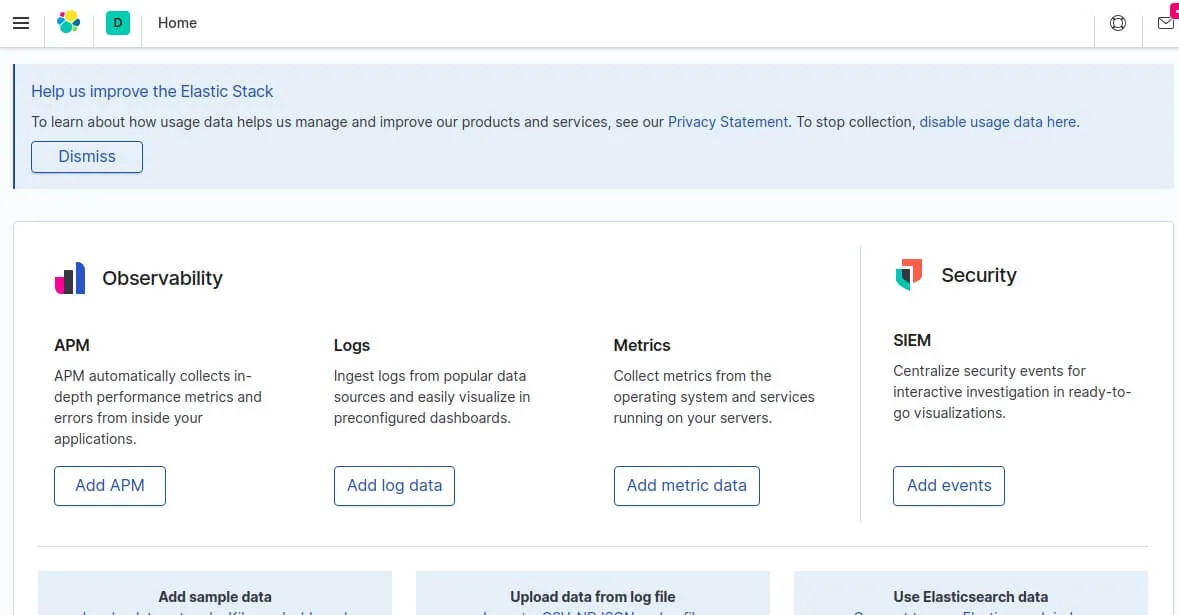Click the Add metric data button
Screen dimensions: 1179x615
tap(686, 486)
